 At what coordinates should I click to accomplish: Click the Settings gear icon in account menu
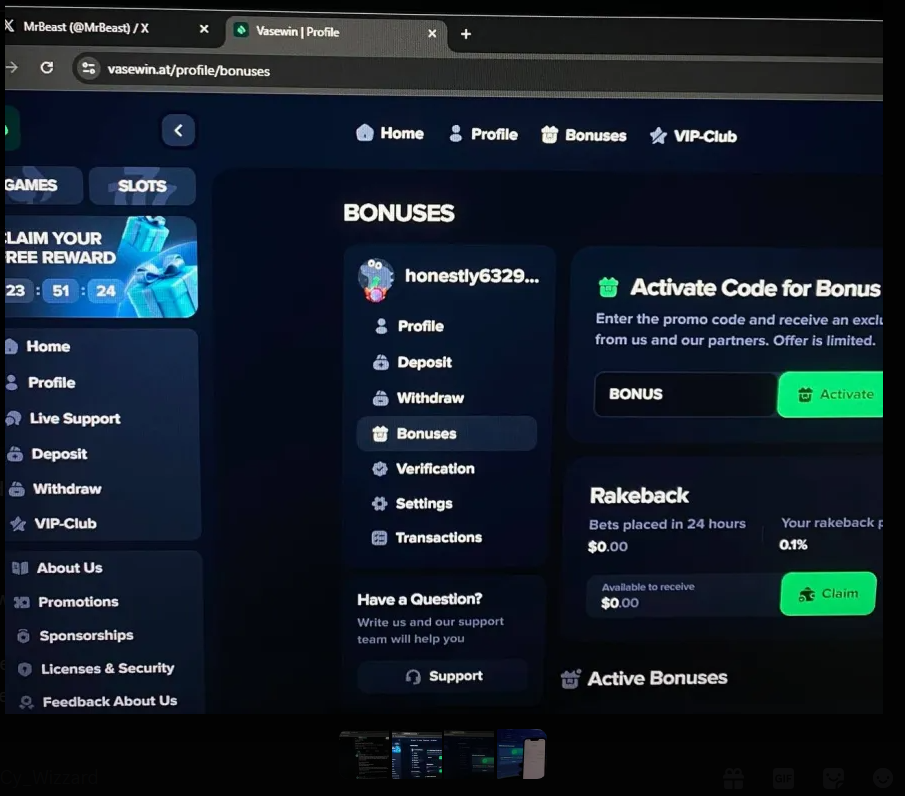click(x=379, y=503)
